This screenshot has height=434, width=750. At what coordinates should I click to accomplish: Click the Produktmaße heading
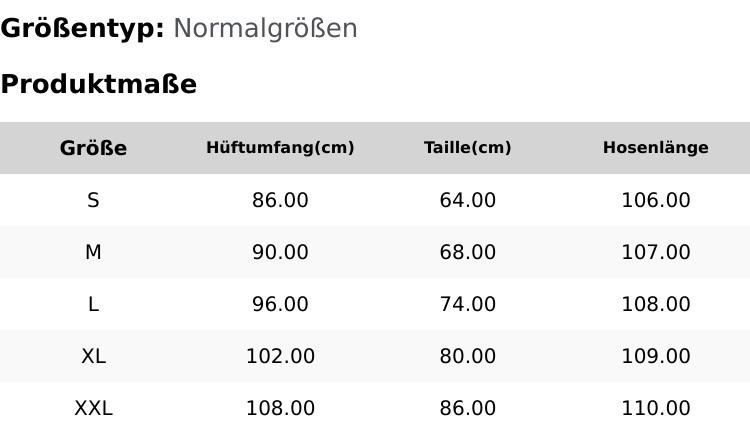point(98,84)
